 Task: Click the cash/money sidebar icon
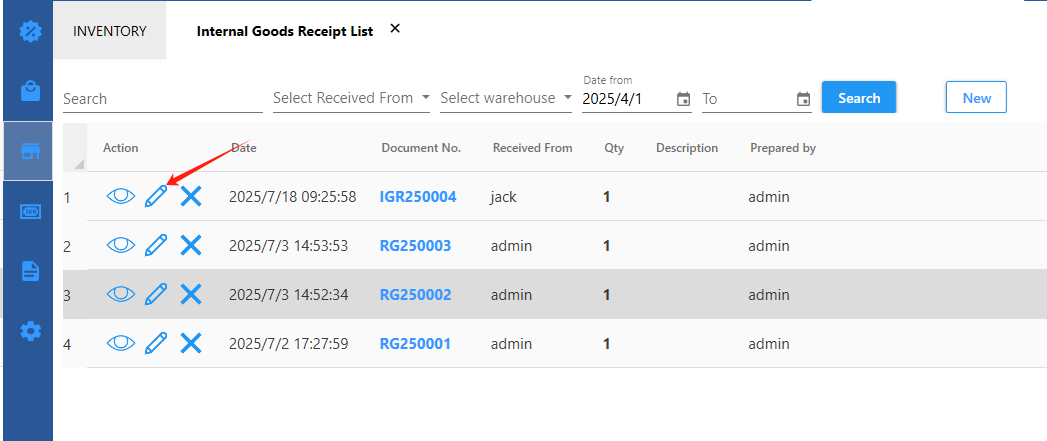tap(30, 211)
